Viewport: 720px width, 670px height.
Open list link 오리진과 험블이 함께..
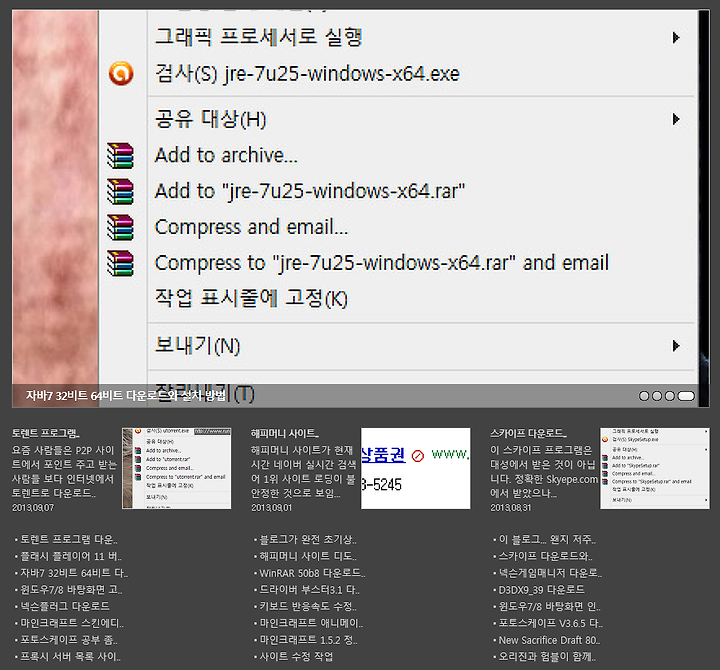pyautogui.click(x=547, y=657)
